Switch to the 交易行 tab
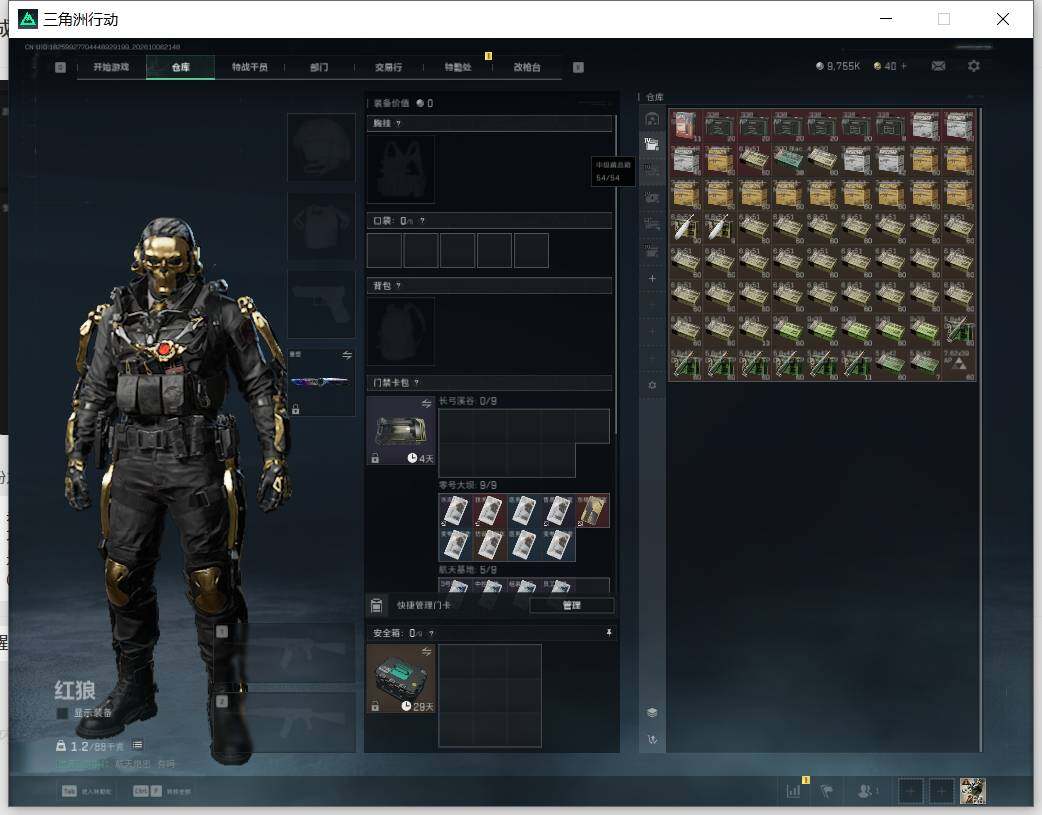The width and height of the screenshot is (1042, 815). point(388,67)
